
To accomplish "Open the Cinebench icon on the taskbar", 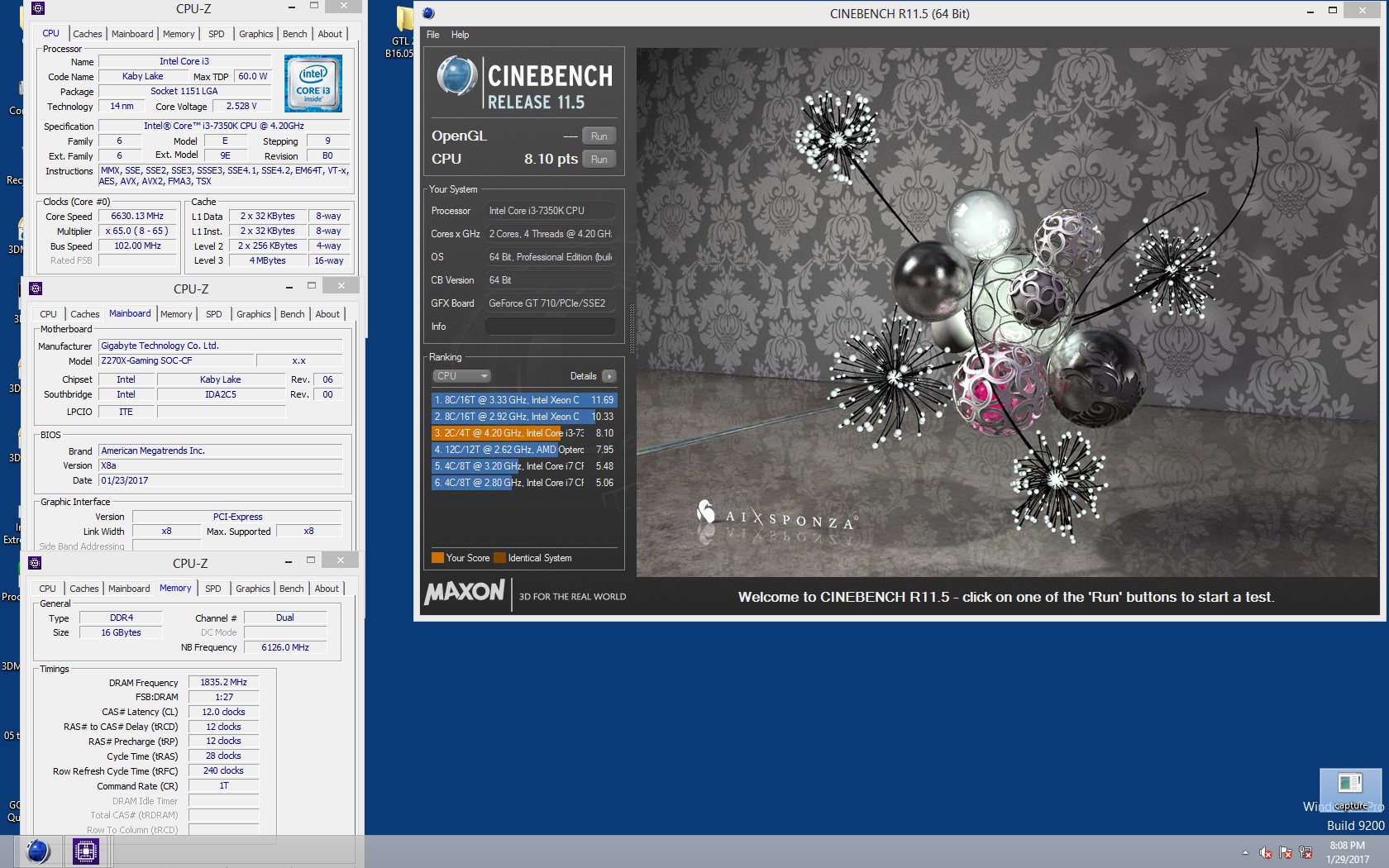I will pos(38,851).
